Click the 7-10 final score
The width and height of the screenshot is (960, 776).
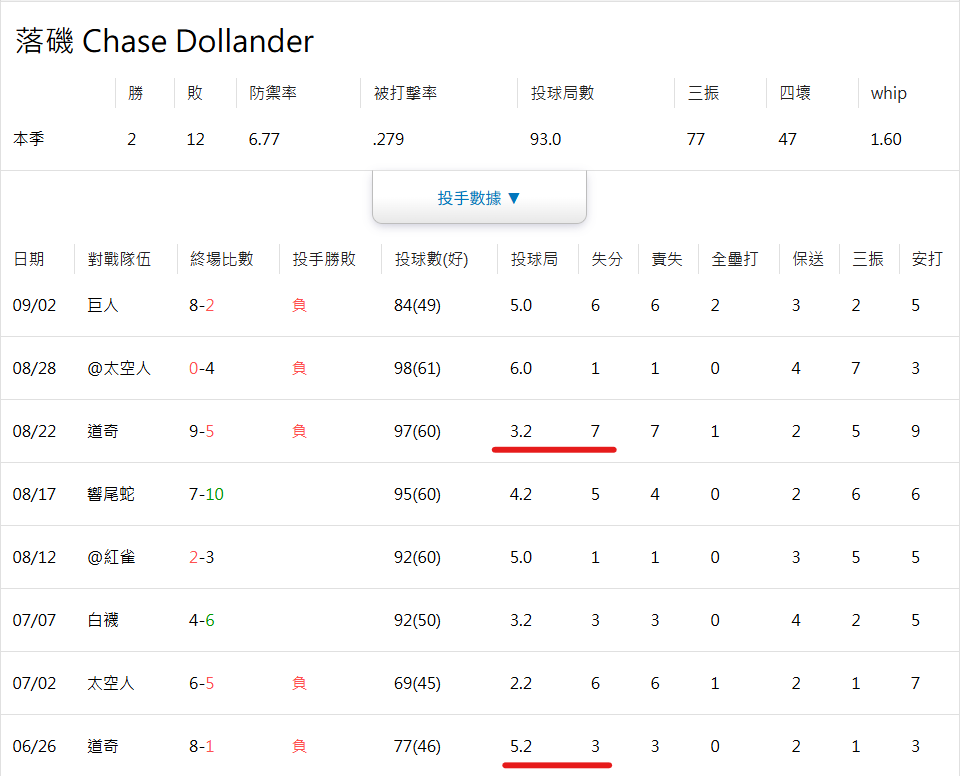[x=206, y=494]
